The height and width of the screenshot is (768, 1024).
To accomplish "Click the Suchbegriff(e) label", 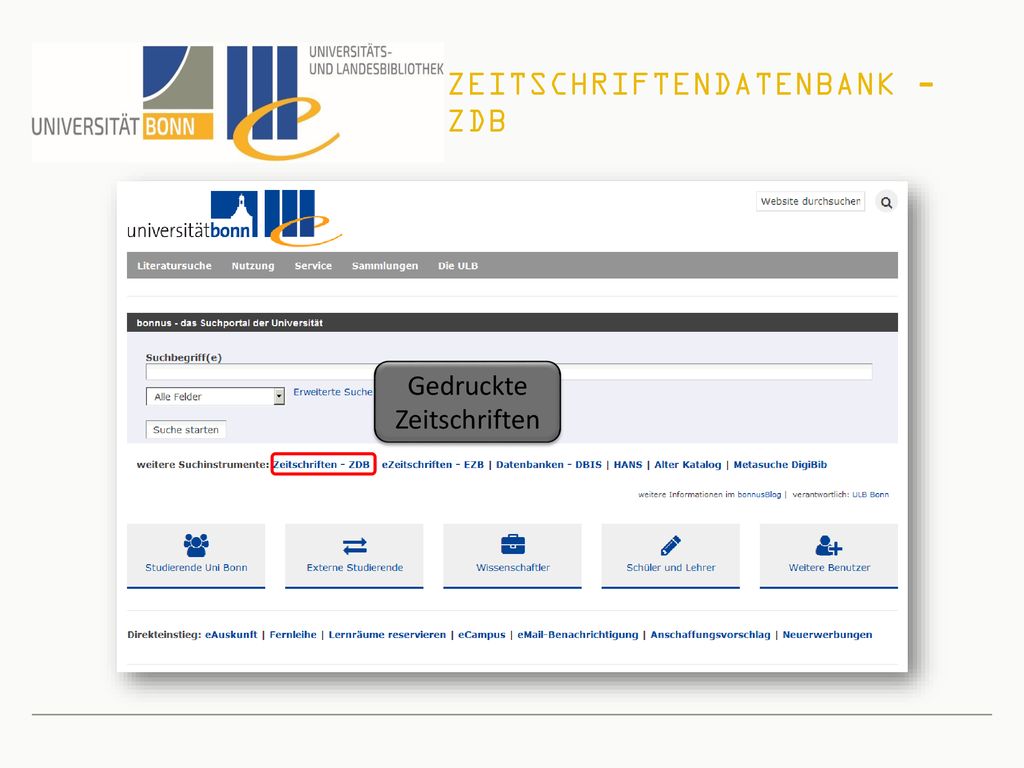I will pos(184,358).
